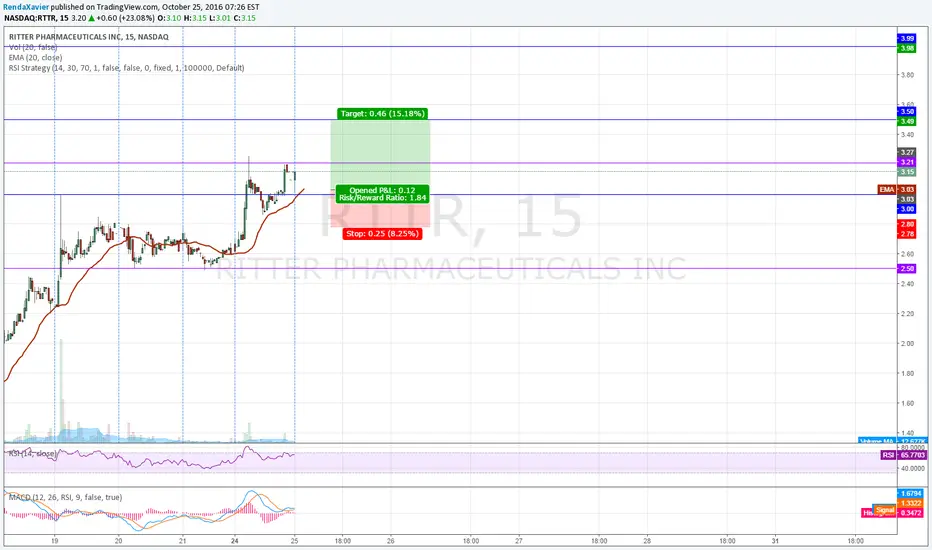This screenshot has width=932, height=550.
Task: Select the MACD (12, 26, RSI, 9) pane label
Action: [x=65, y=497]
